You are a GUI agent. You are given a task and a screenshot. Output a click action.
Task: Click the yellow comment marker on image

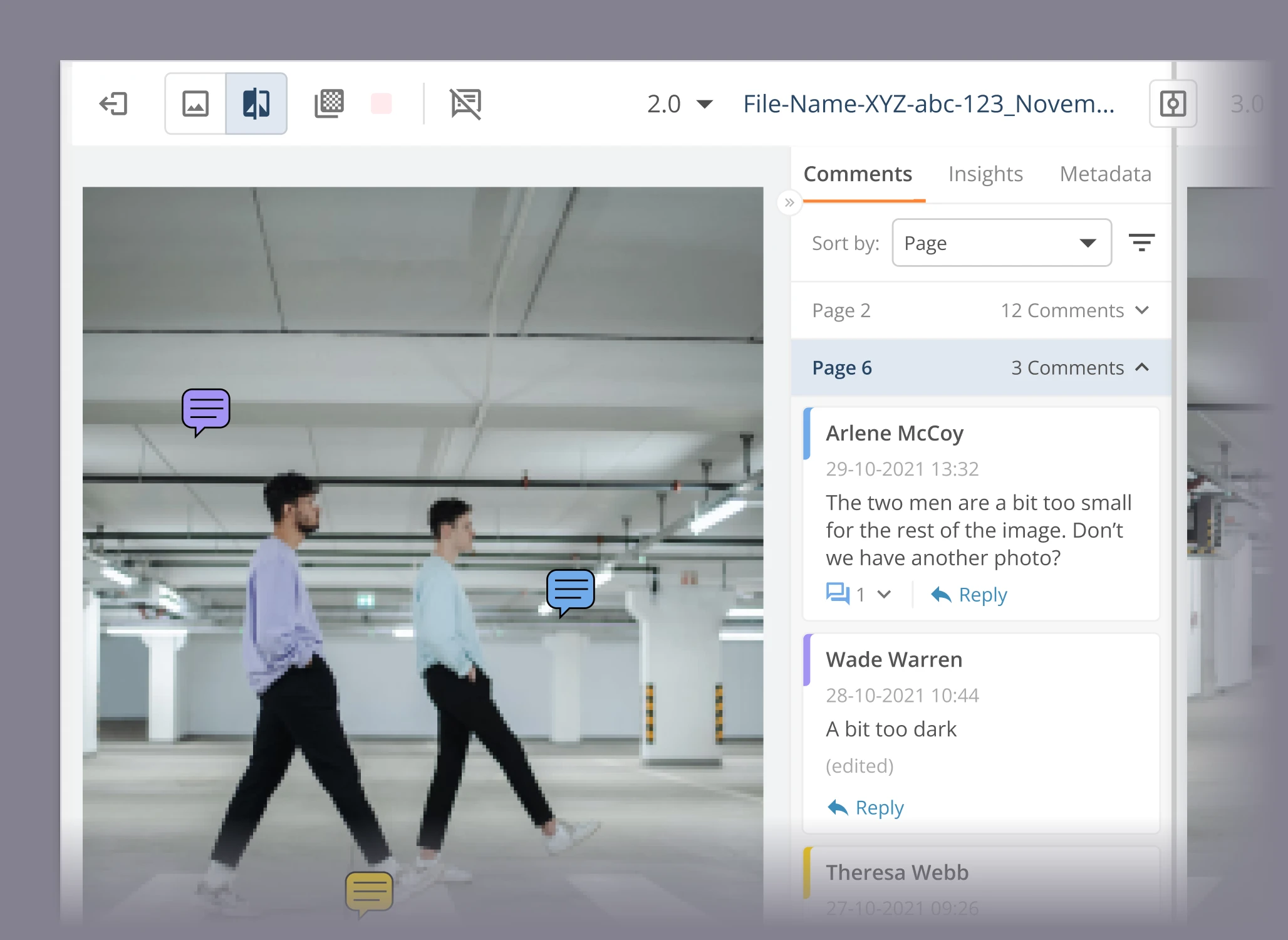point(369,894)
